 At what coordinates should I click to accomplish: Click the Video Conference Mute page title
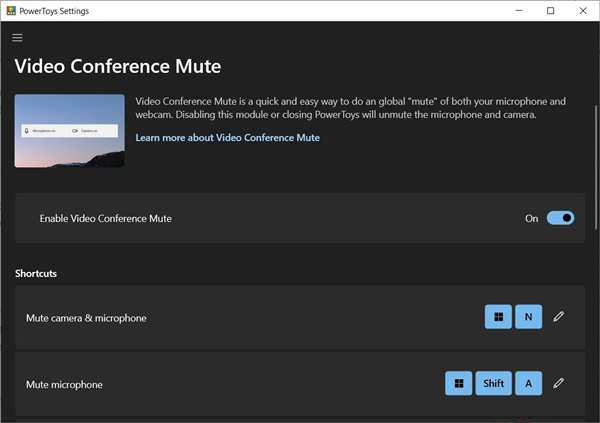(x=118, y=67)
